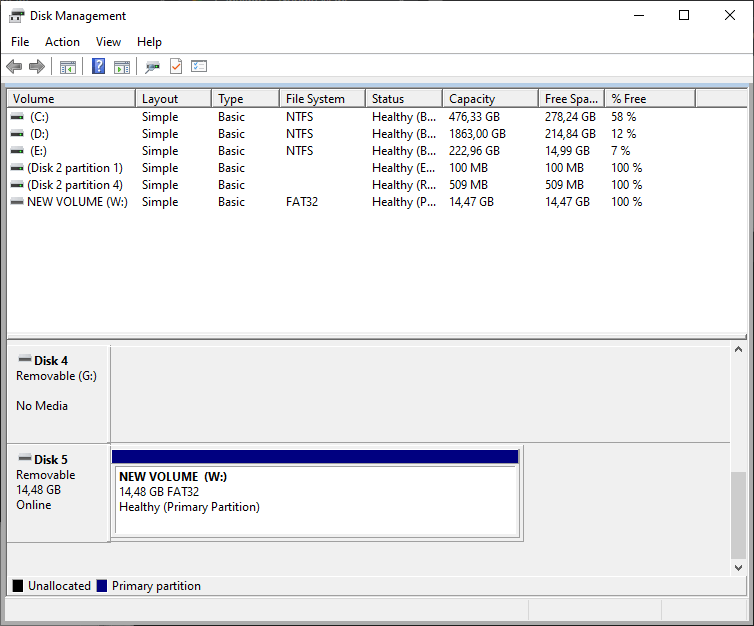Sort by the File System column header

point(322,99)
